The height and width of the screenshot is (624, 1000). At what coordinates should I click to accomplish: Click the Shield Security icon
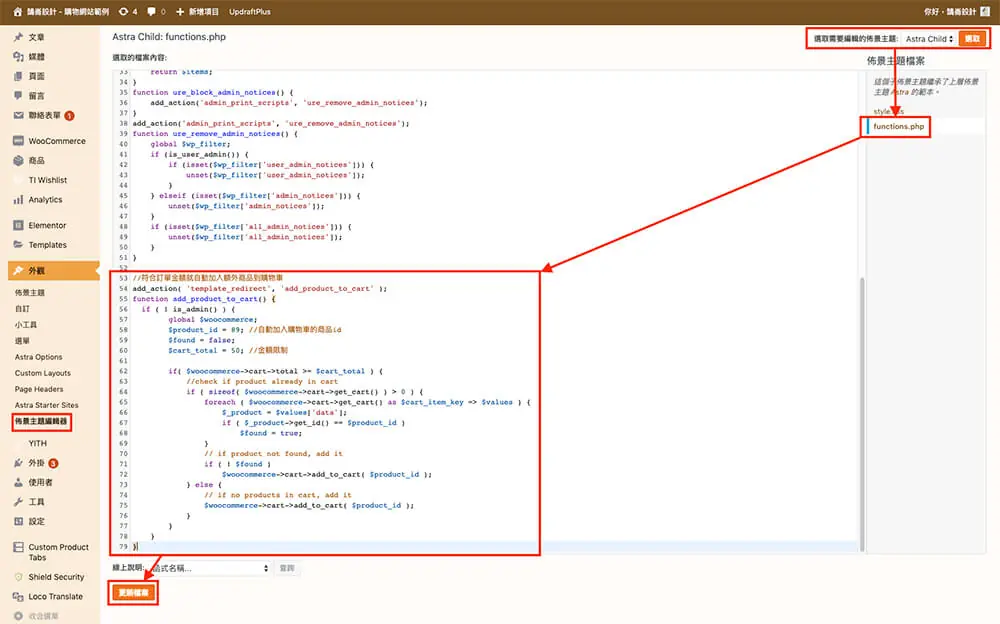click(18, 577)
